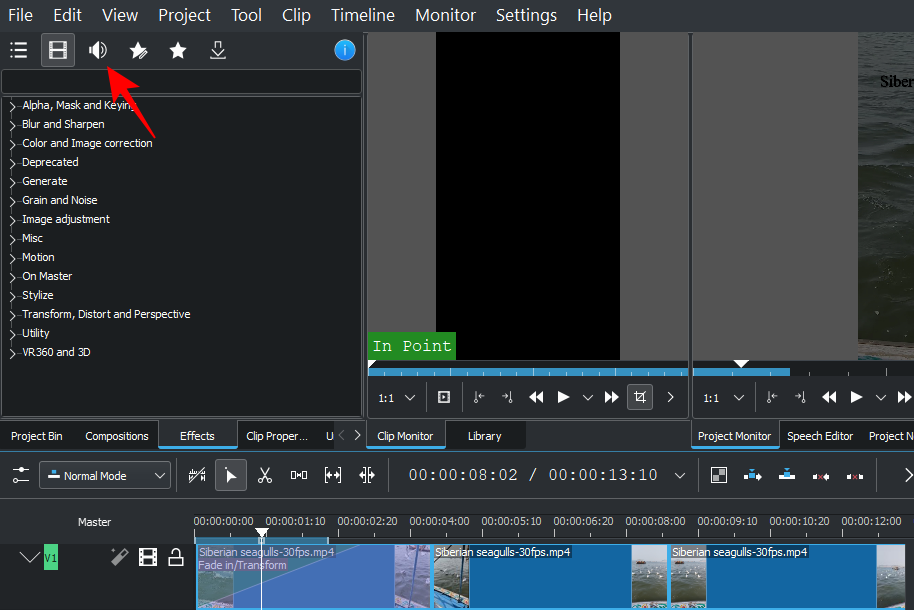Click the Master button above tracks

[95, 522]
